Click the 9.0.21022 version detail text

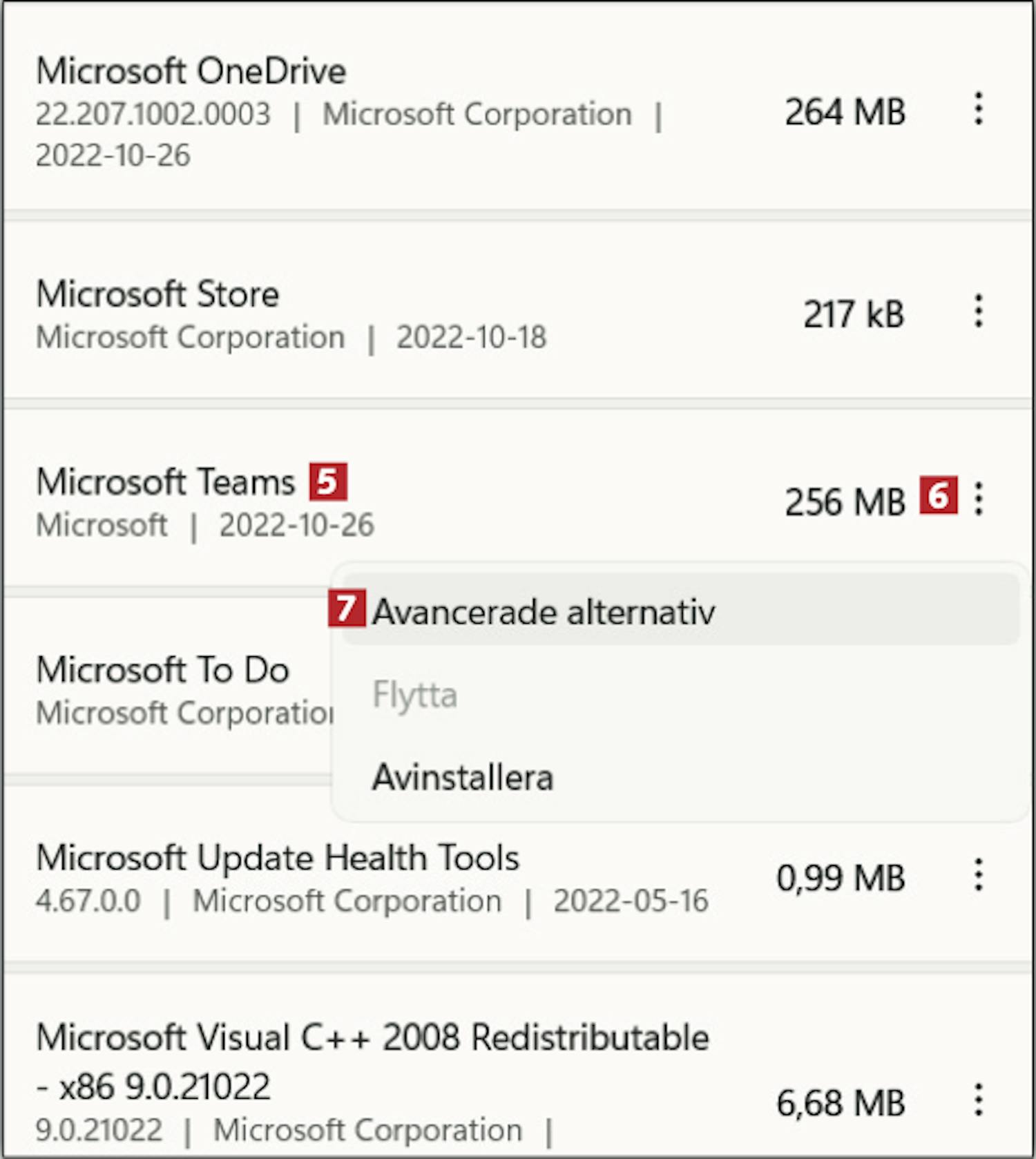[x=99, y=1131]
